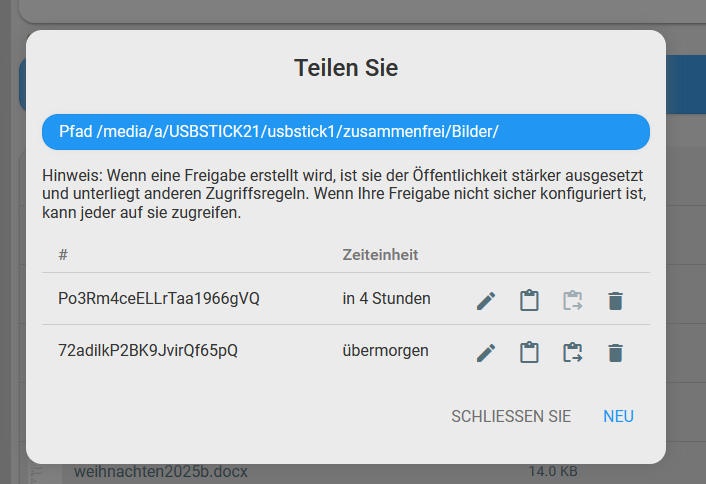This screenshot has height=484, width=706.
Task: Click the blue Pfad path bar
Action: (345, 132)
